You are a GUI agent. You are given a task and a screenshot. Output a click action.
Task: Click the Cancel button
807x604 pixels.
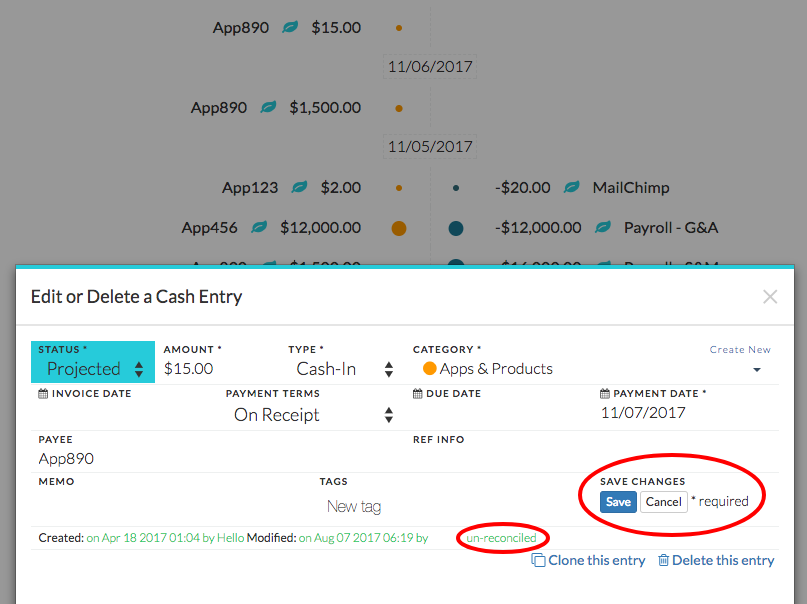pos(663,502)
